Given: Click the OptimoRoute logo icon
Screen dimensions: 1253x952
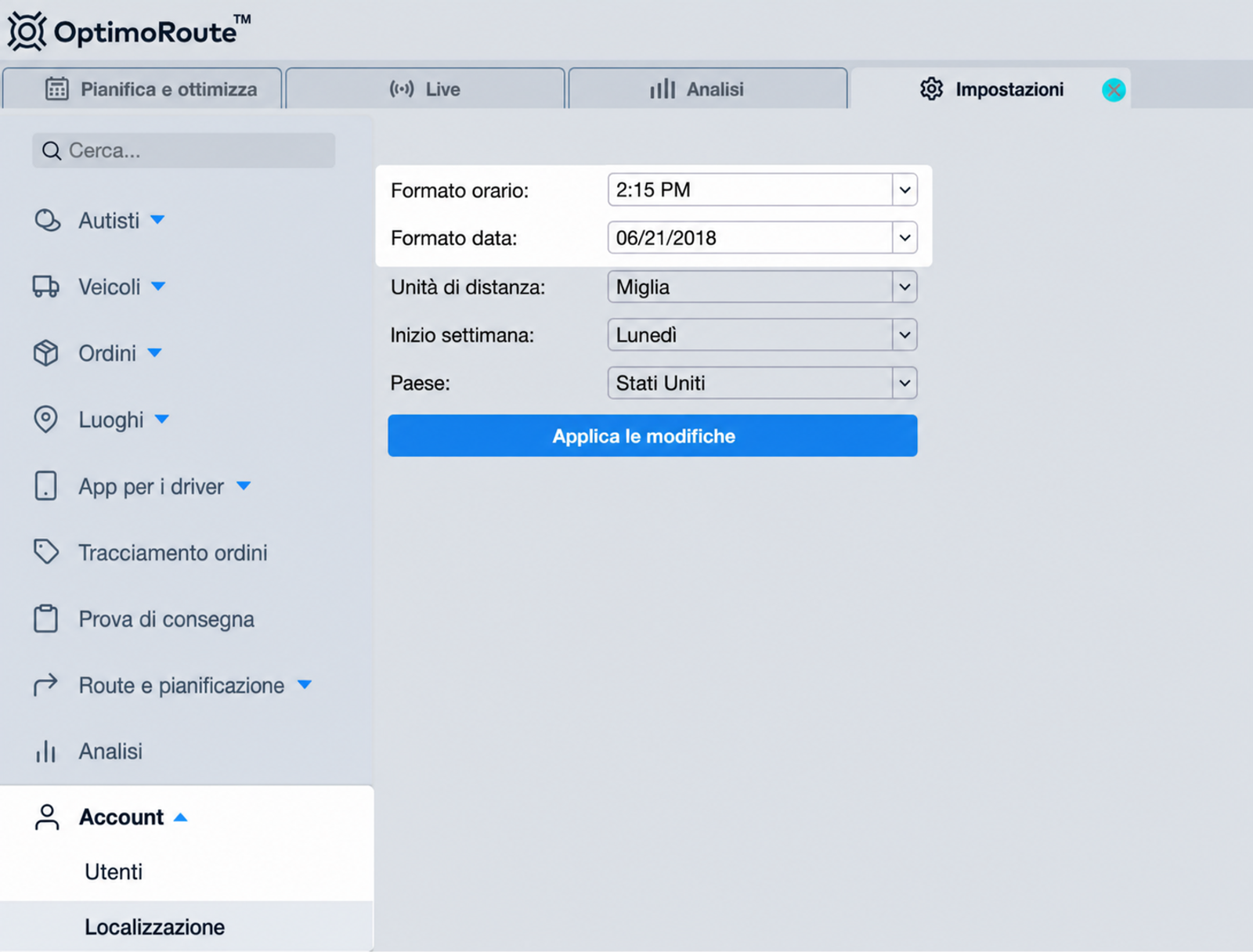Looking at the screenshot, I should tap(27, 31).
